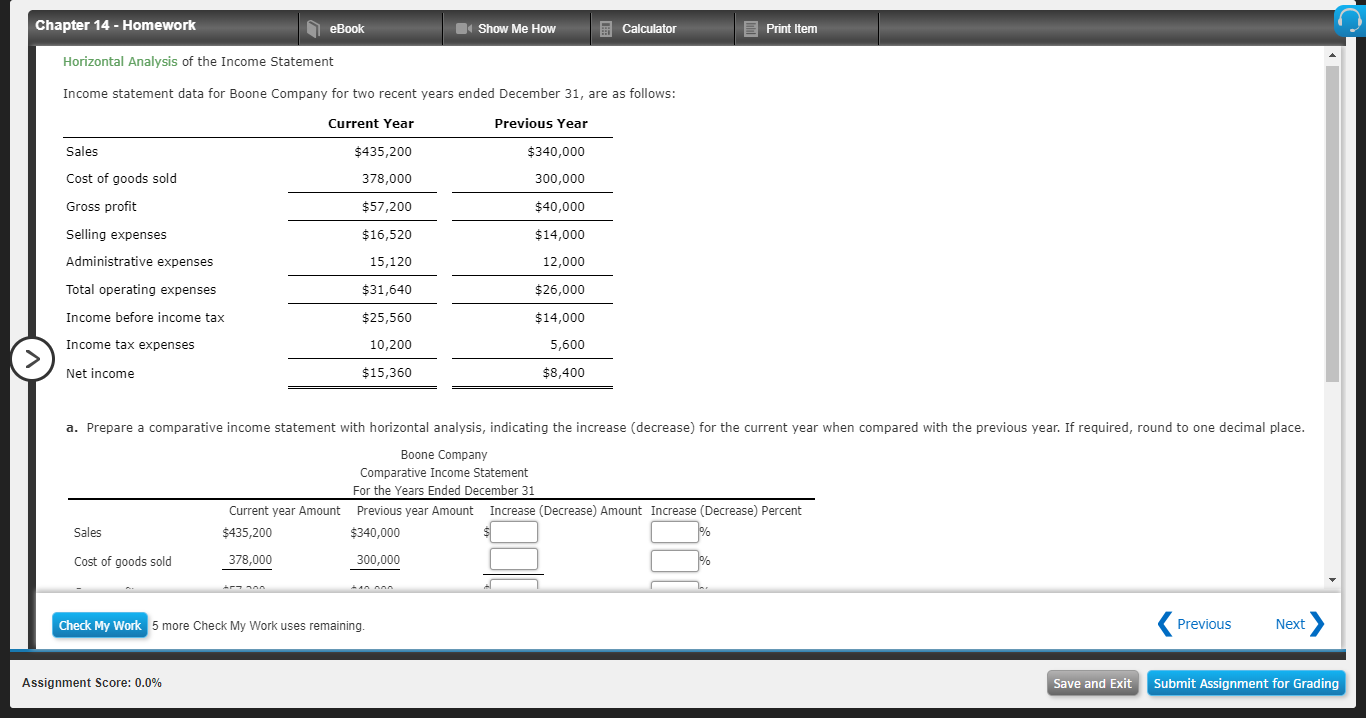Click the Check My Work button
1366x718 pixels.
99,624
